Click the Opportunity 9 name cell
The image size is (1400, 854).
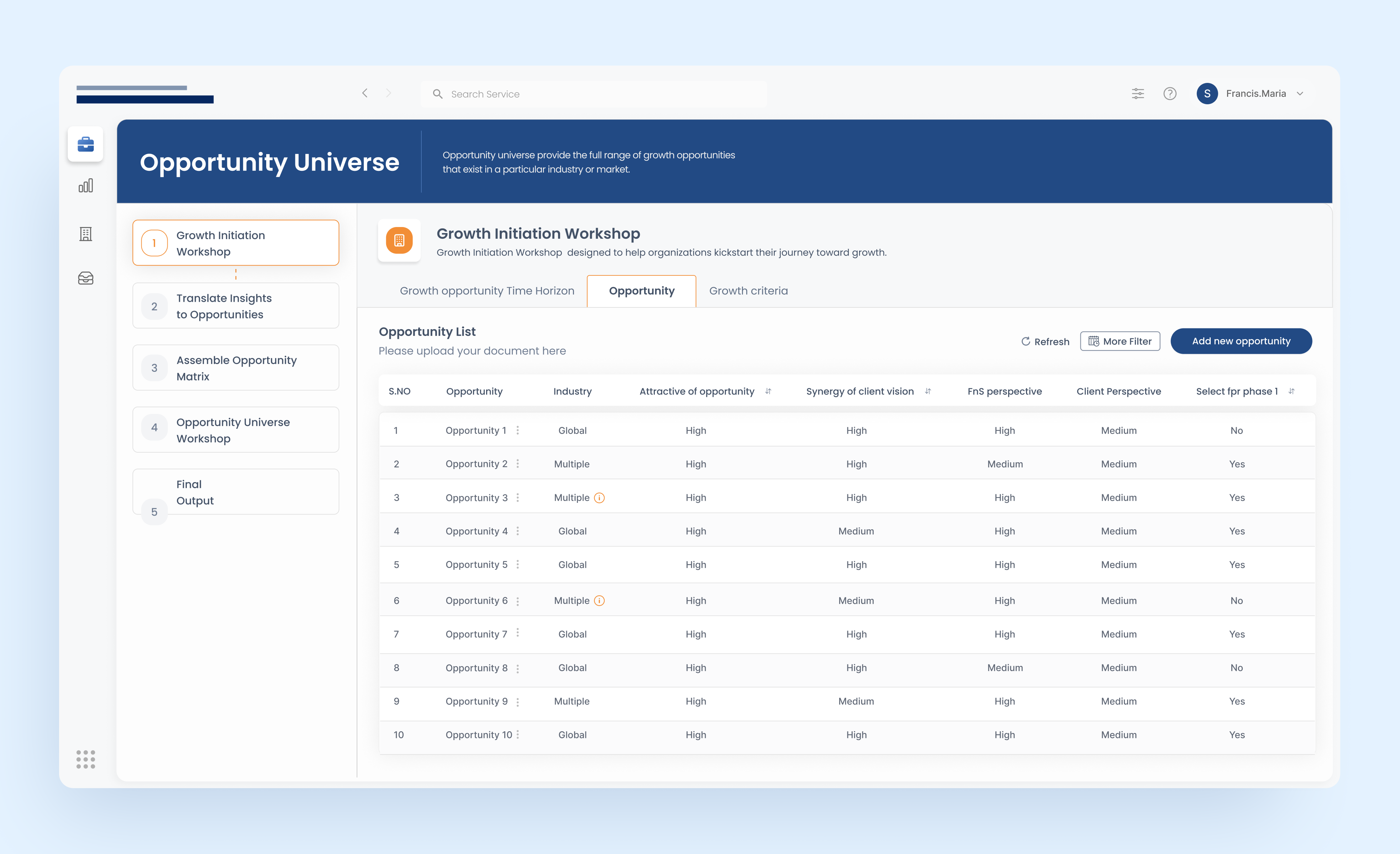(x=476, y=701)
